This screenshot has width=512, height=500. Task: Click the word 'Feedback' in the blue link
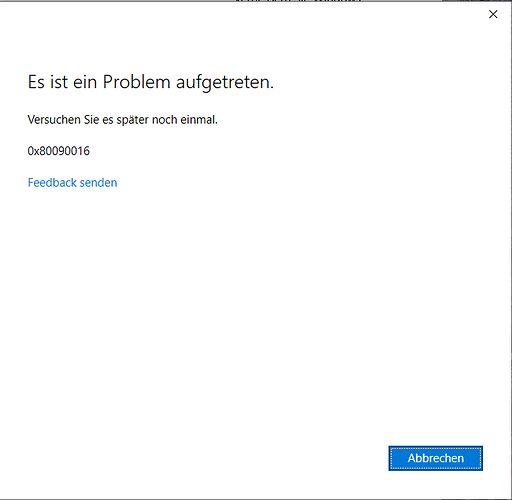(52, 183)
